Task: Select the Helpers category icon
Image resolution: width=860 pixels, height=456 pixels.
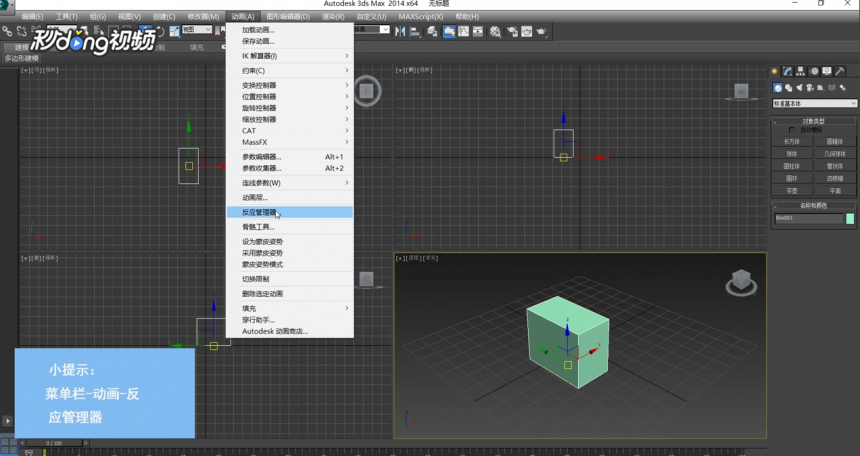Action: tap(821, 88)
